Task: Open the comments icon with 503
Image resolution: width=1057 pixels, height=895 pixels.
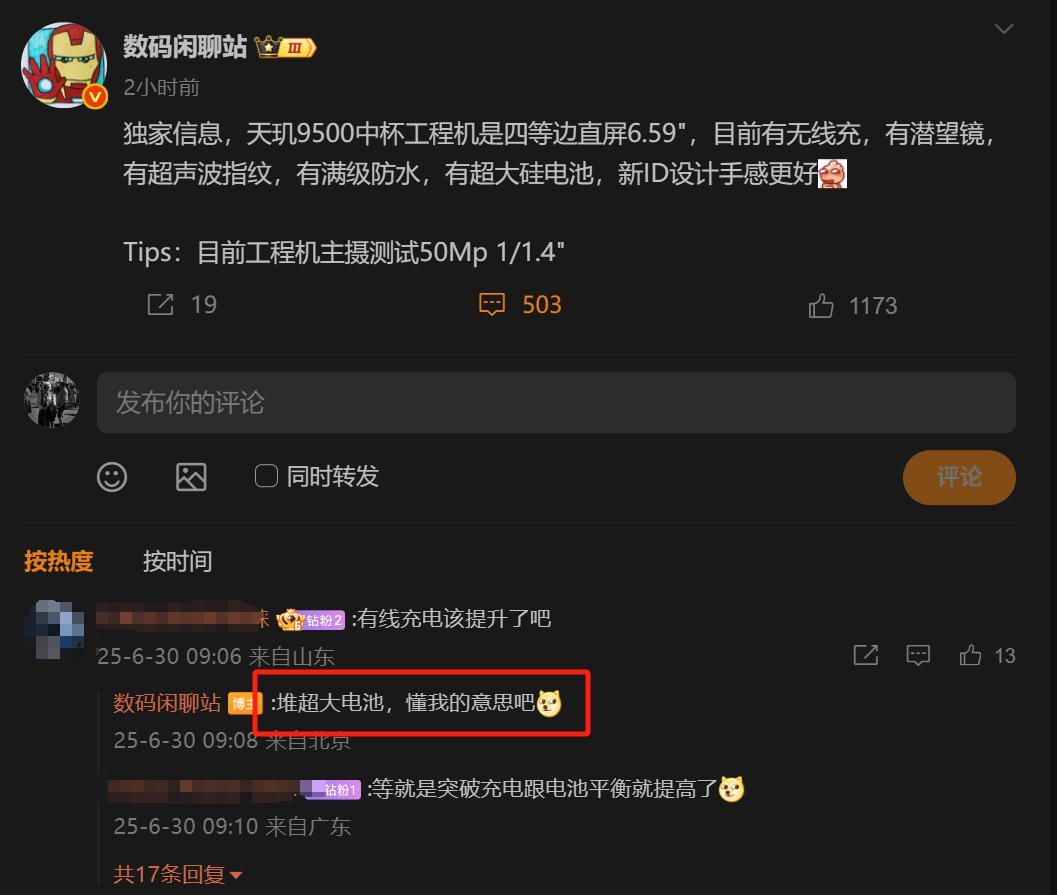Action: click(x=491, y=305)
